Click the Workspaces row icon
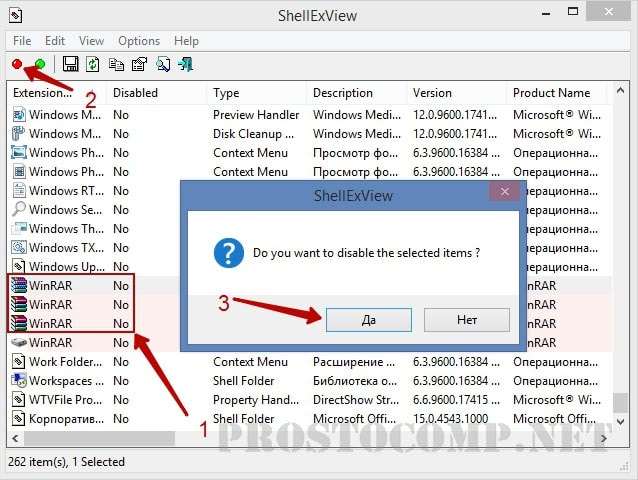 tap(19, 380)
